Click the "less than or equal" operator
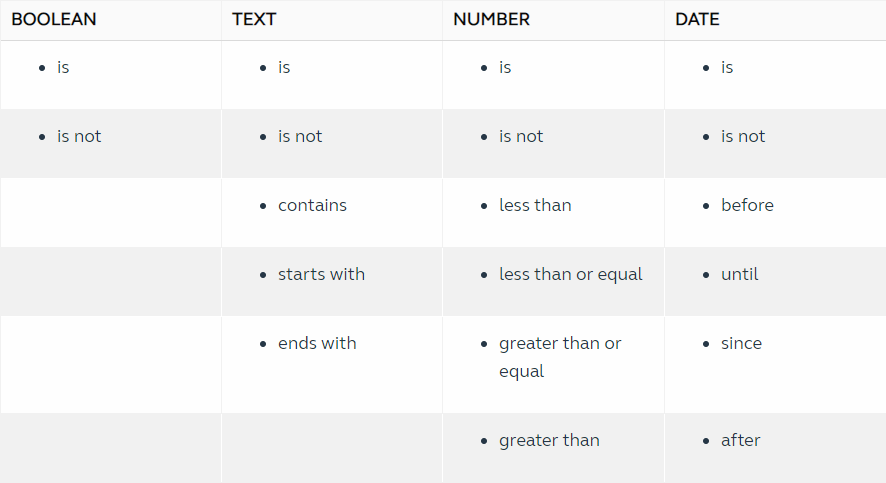The image size is (886, 483). pos(571,275)
